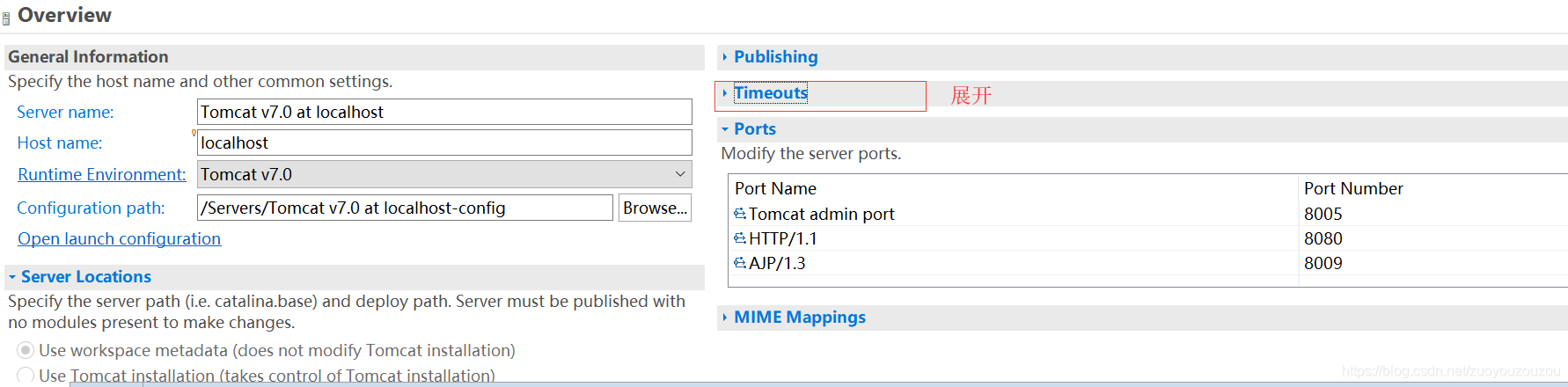
Task: Click into the Server name field
Action: click(x=444, y=112)
